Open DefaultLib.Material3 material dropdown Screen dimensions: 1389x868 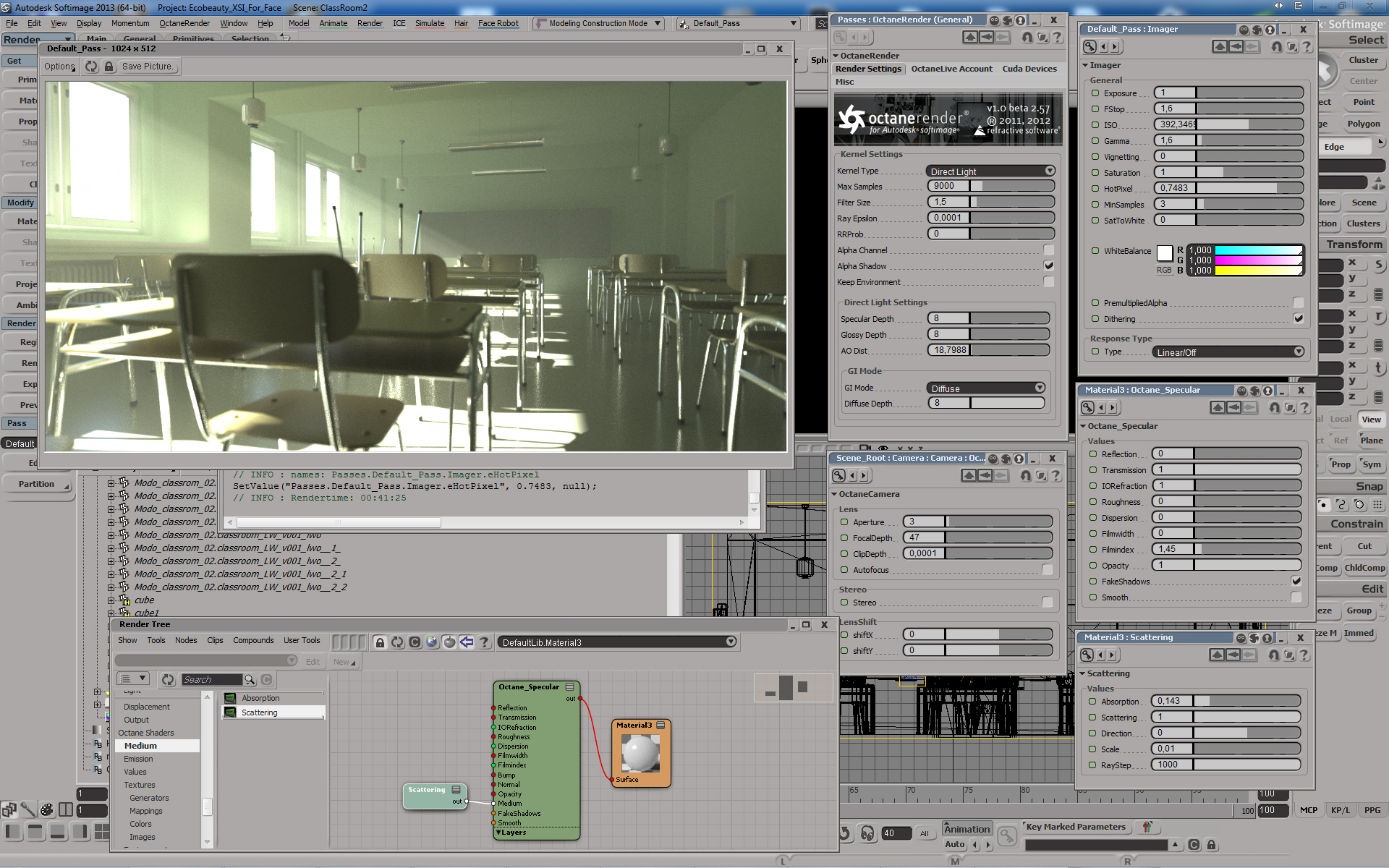point(731,642)
